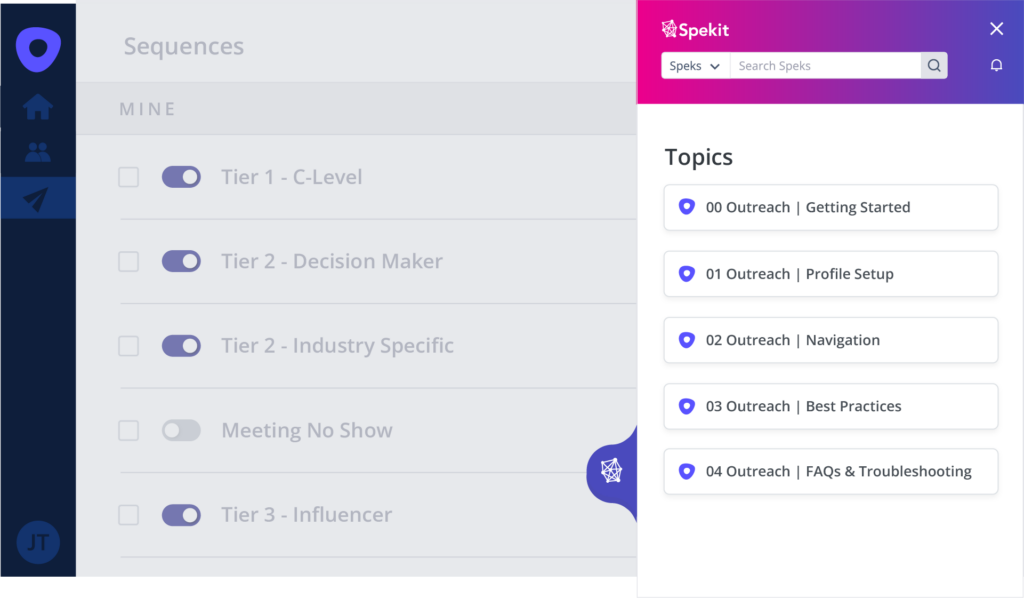Turn off the Tier 3 - Influencer toggle
The height and width of the screenshot is (598, 1024).
pyautogui.click(x=181, y=515)
